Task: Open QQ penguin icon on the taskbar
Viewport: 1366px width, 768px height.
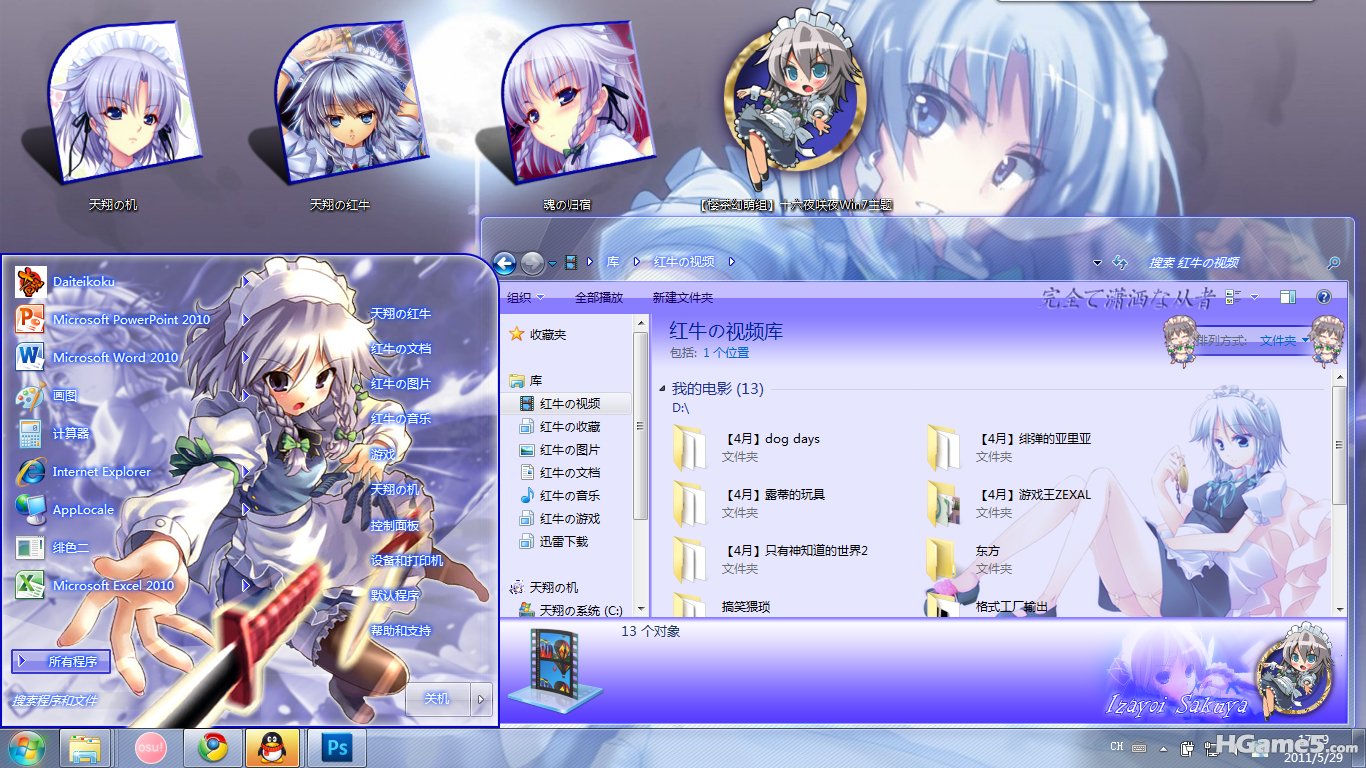Action: 270,748
